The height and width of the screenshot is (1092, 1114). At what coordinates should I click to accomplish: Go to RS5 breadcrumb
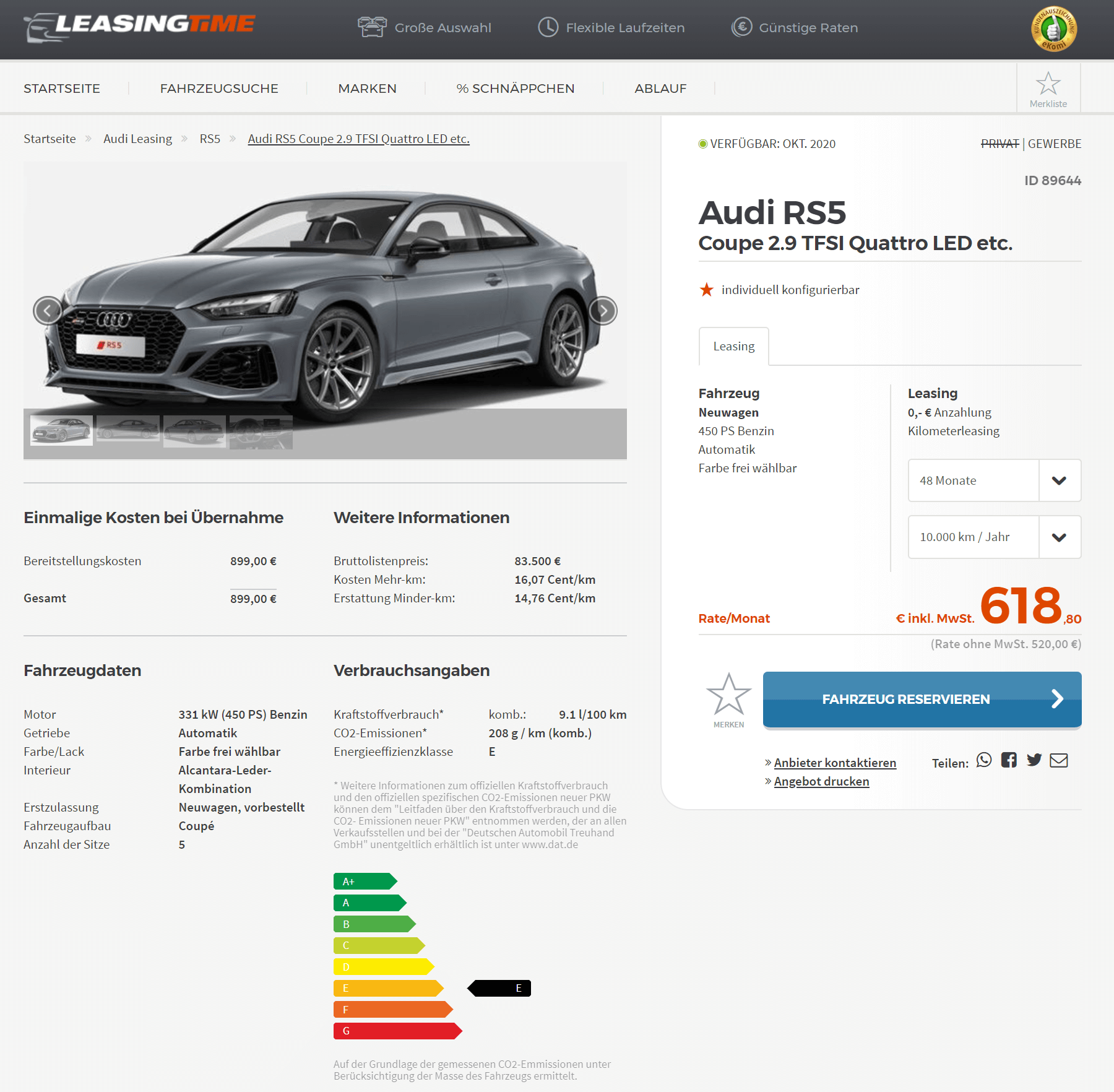click(x=210, y=139)
